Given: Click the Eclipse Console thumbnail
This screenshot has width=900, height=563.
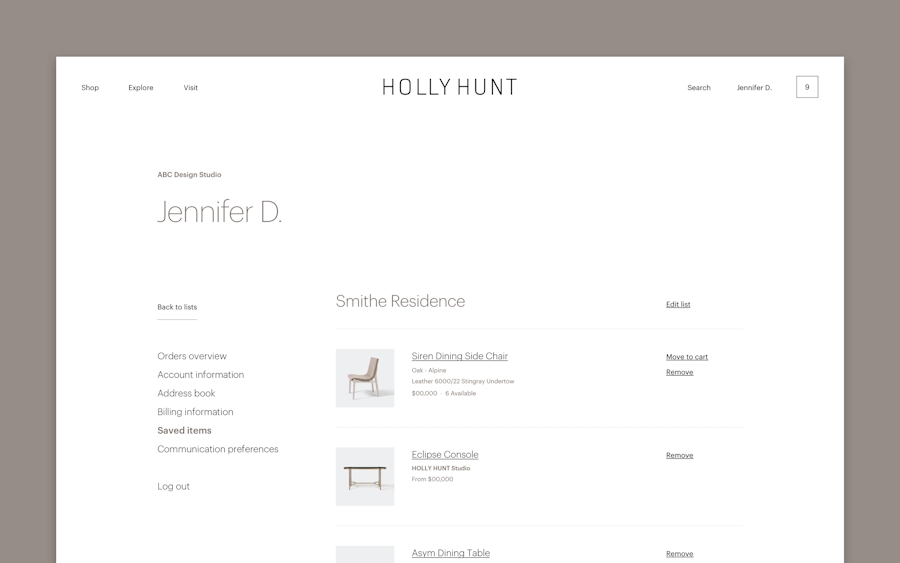Looking at the screenshot, I should click(365, 477).
